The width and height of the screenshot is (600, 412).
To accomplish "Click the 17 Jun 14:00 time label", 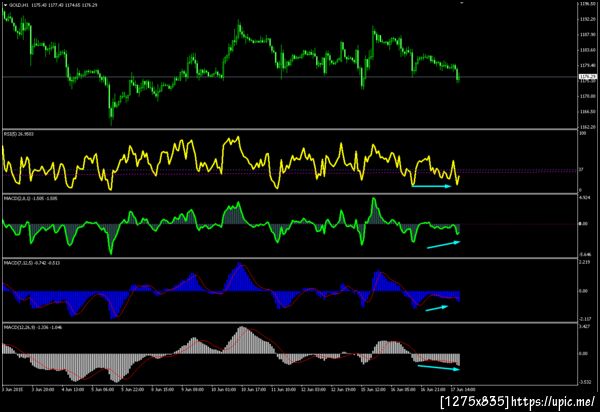I will (x=463, y=389).
